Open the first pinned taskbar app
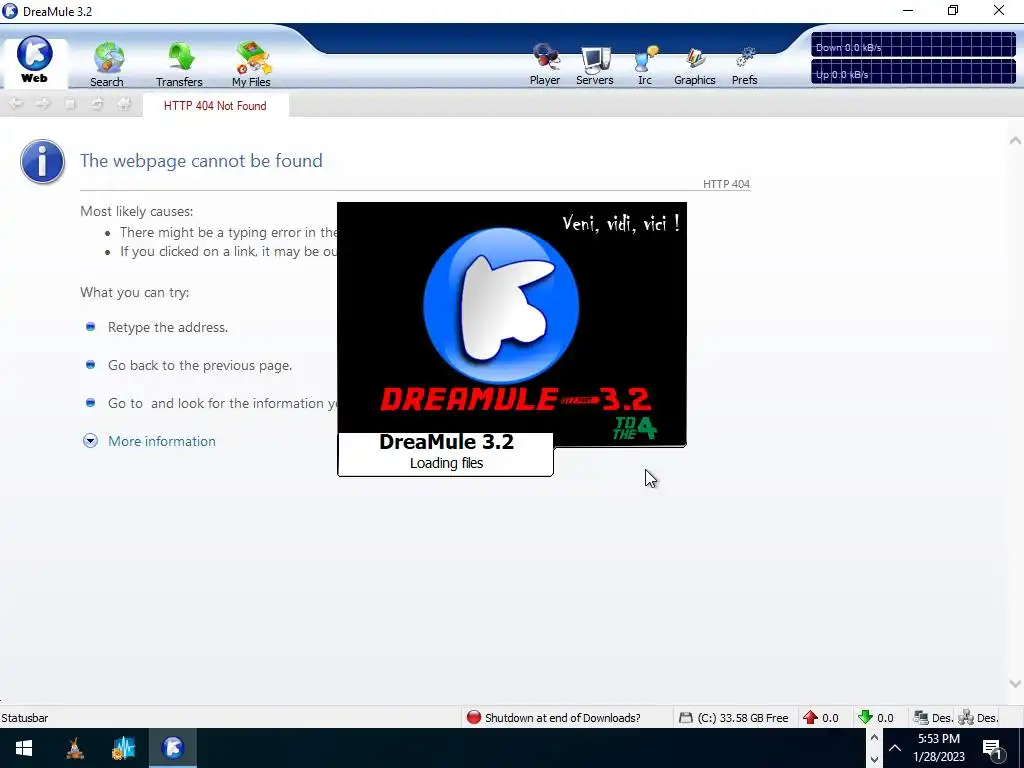1024x768 pixels. coord(75,748)
